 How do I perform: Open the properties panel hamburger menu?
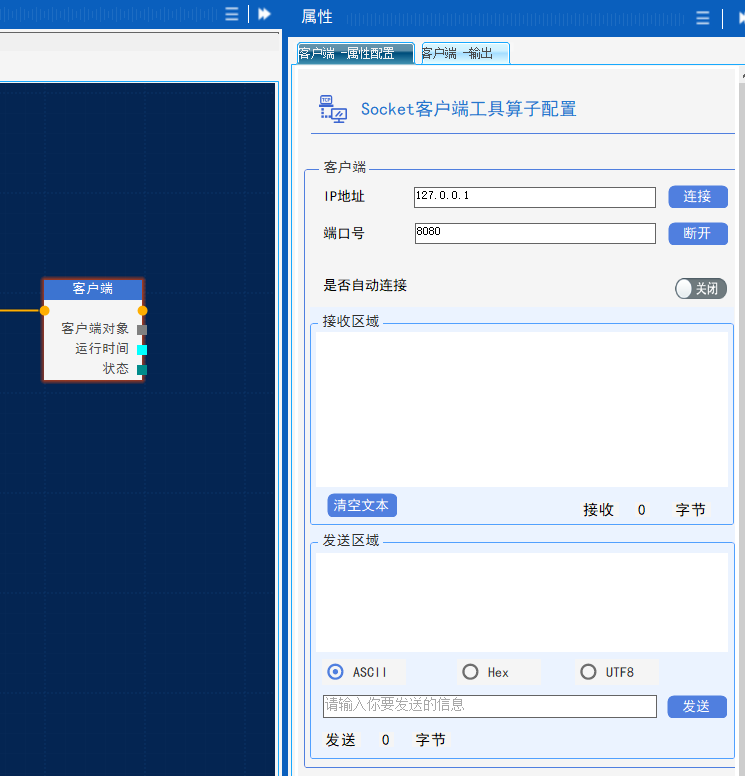click(702, 18)
